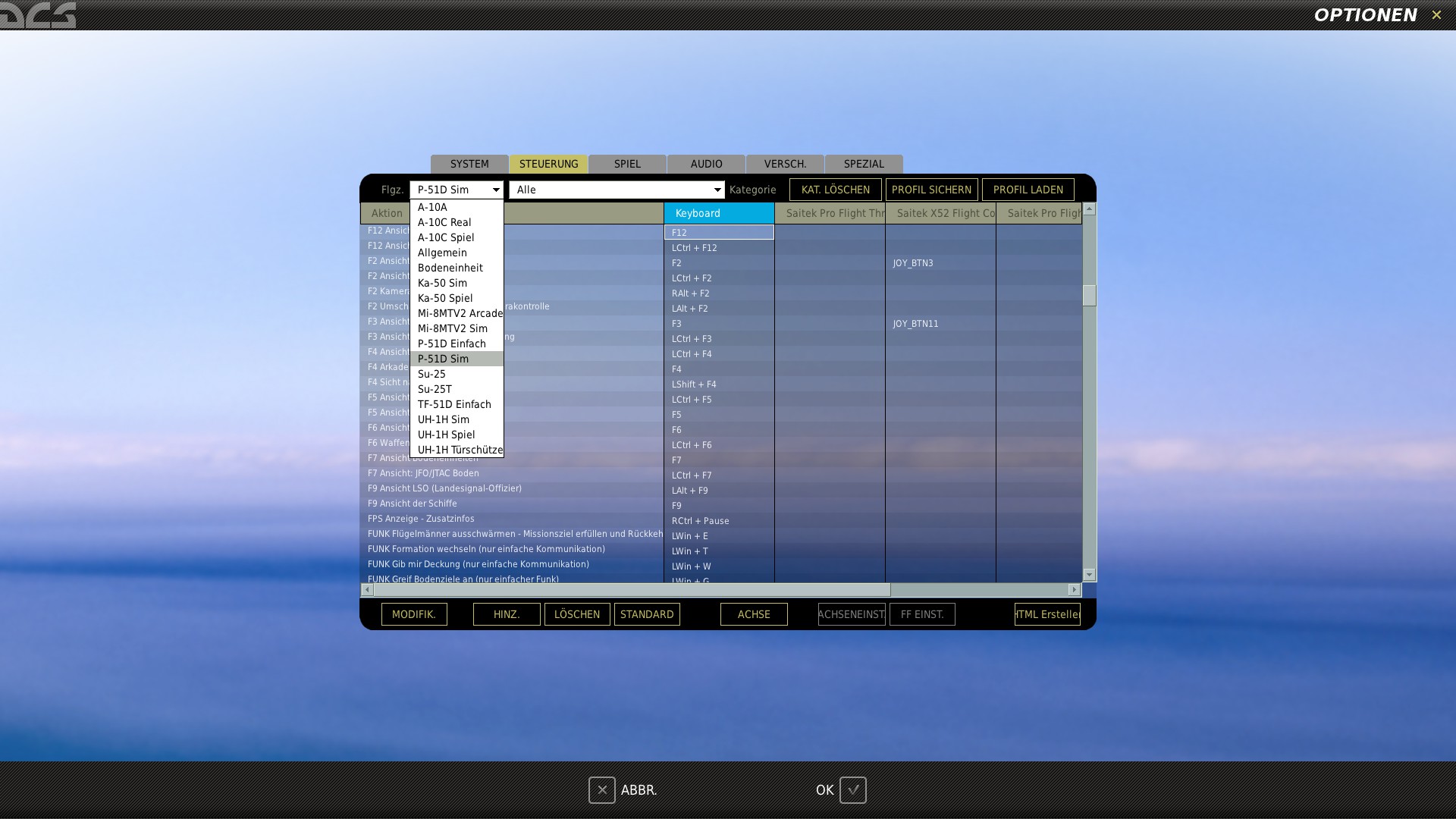Click the horizontal scrollbar right arrow
This screenshot has width=1456, height=819.
(1074, 590)
